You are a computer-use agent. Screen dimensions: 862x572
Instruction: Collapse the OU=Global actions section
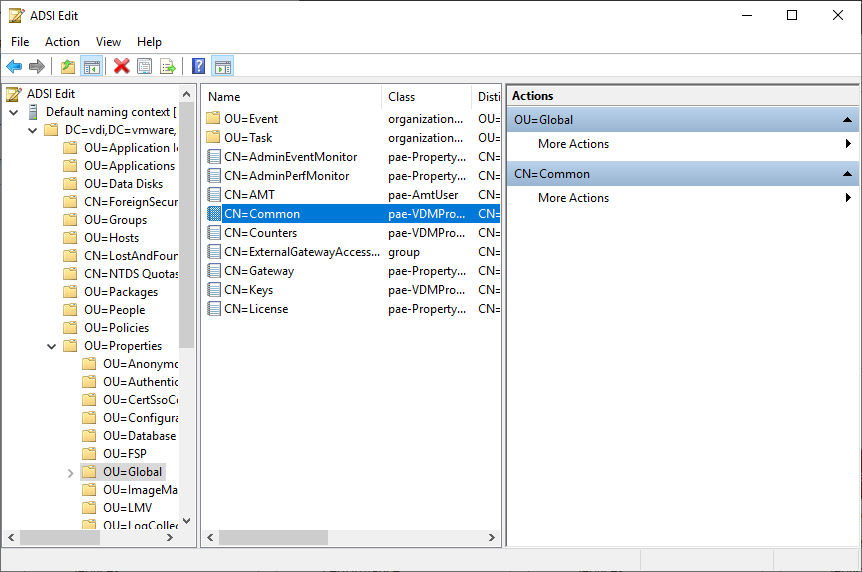846,120
